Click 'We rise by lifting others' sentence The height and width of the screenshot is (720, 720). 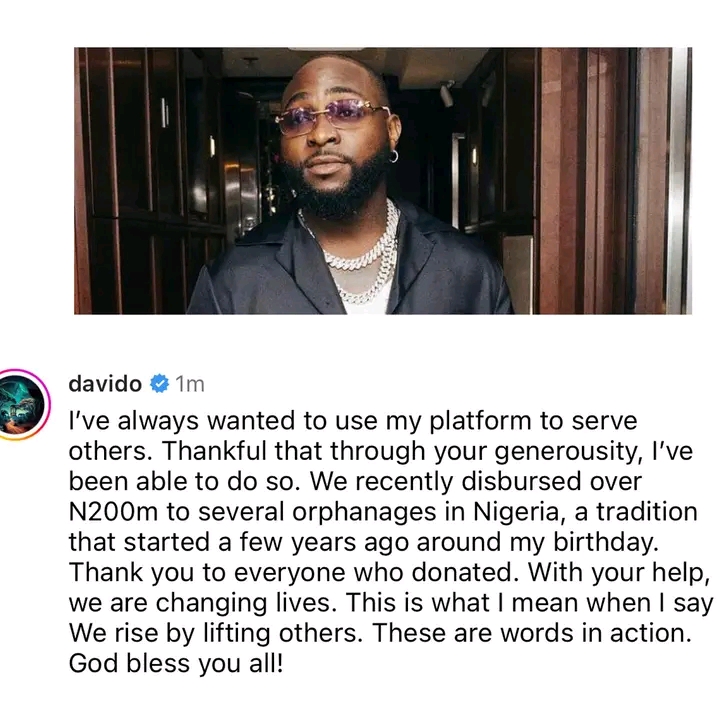click(216, 633)
